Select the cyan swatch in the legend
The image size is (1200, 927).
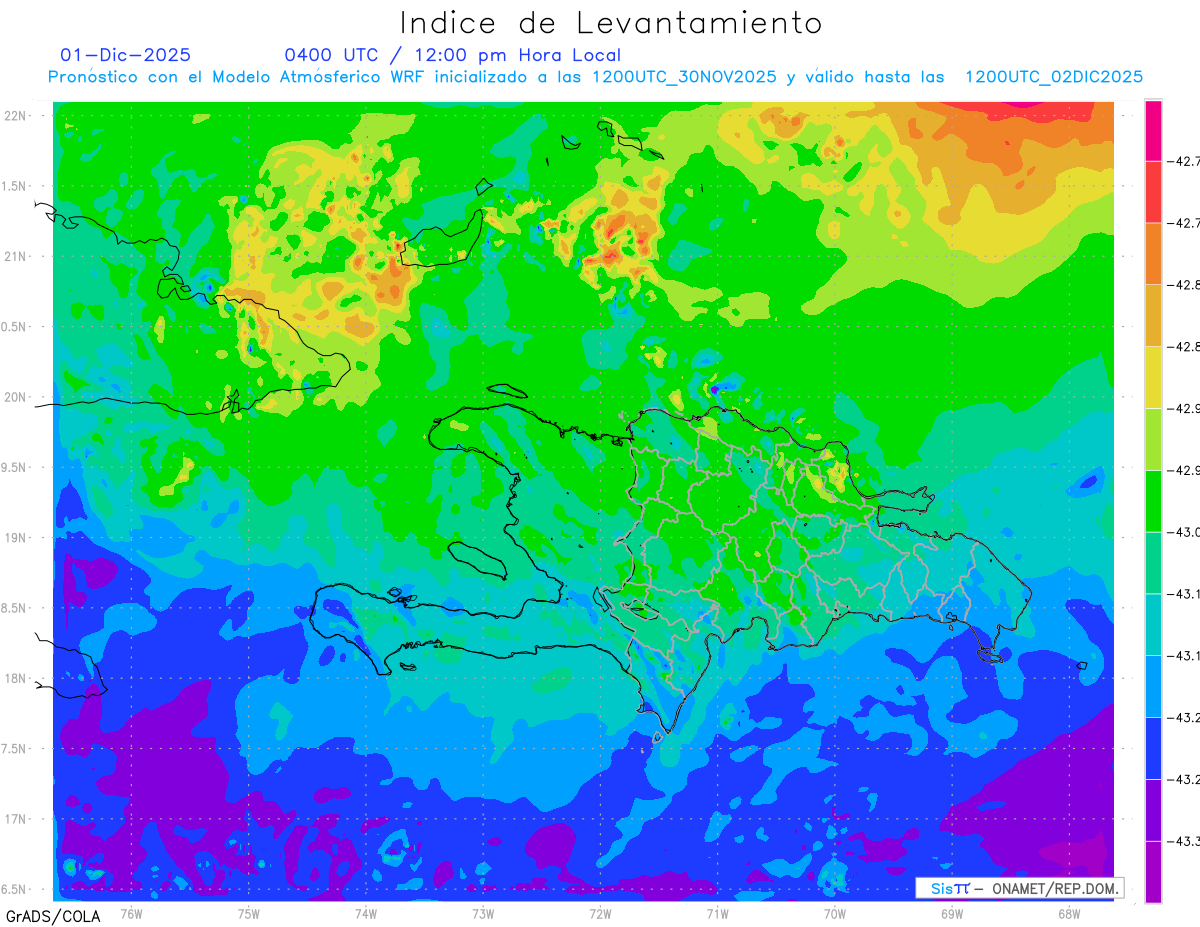tap(1153, 624)
